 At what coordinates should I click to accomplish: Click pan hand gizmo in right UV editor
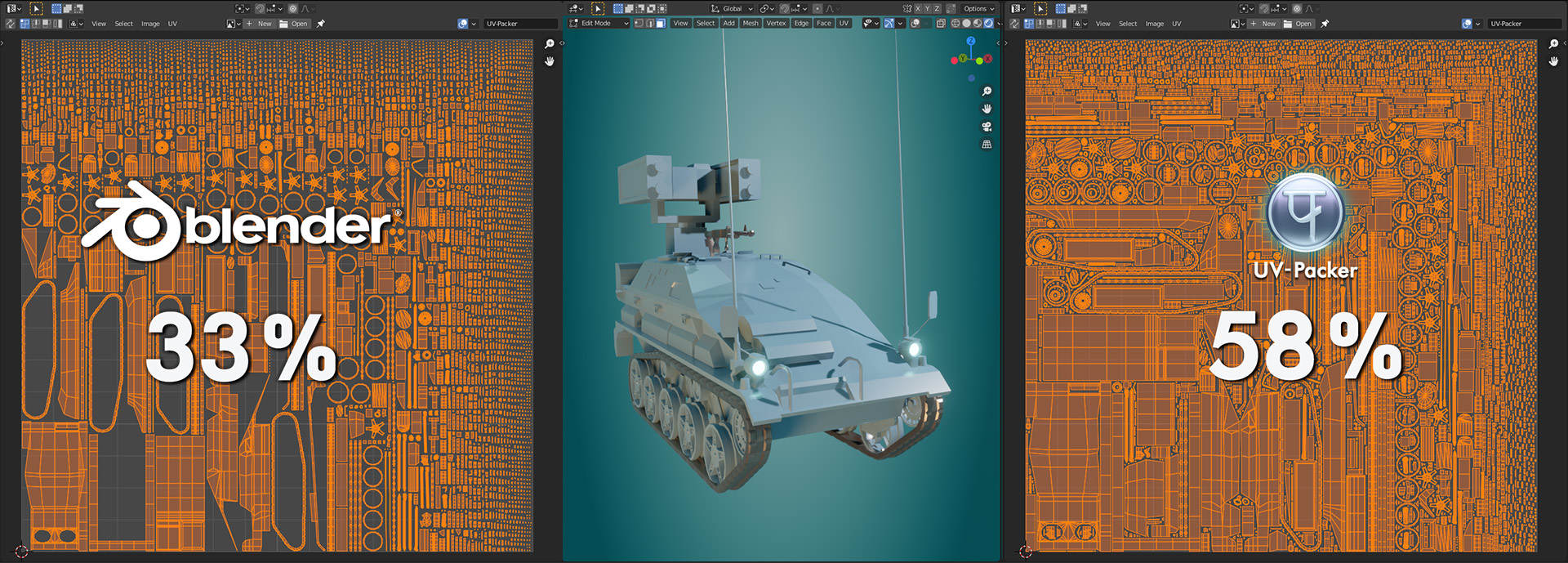point(1554,61)
